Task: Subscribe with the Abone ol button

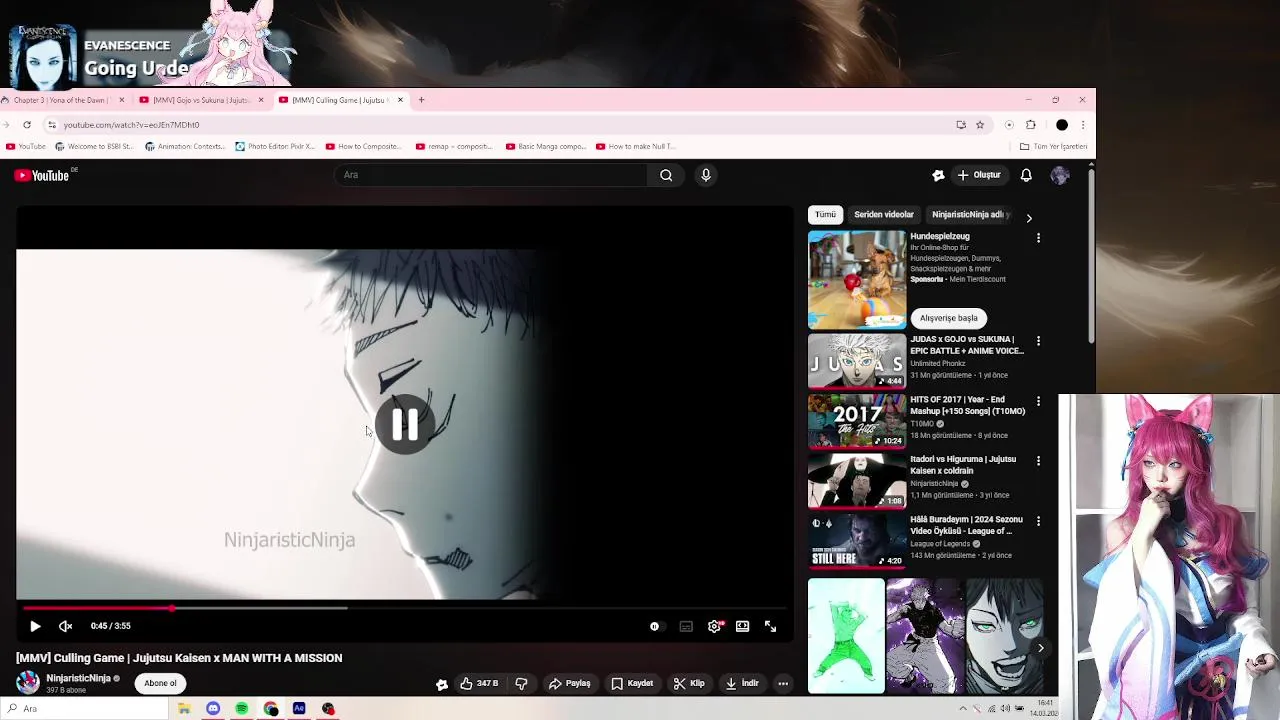Action: click(x=160, y=684)
